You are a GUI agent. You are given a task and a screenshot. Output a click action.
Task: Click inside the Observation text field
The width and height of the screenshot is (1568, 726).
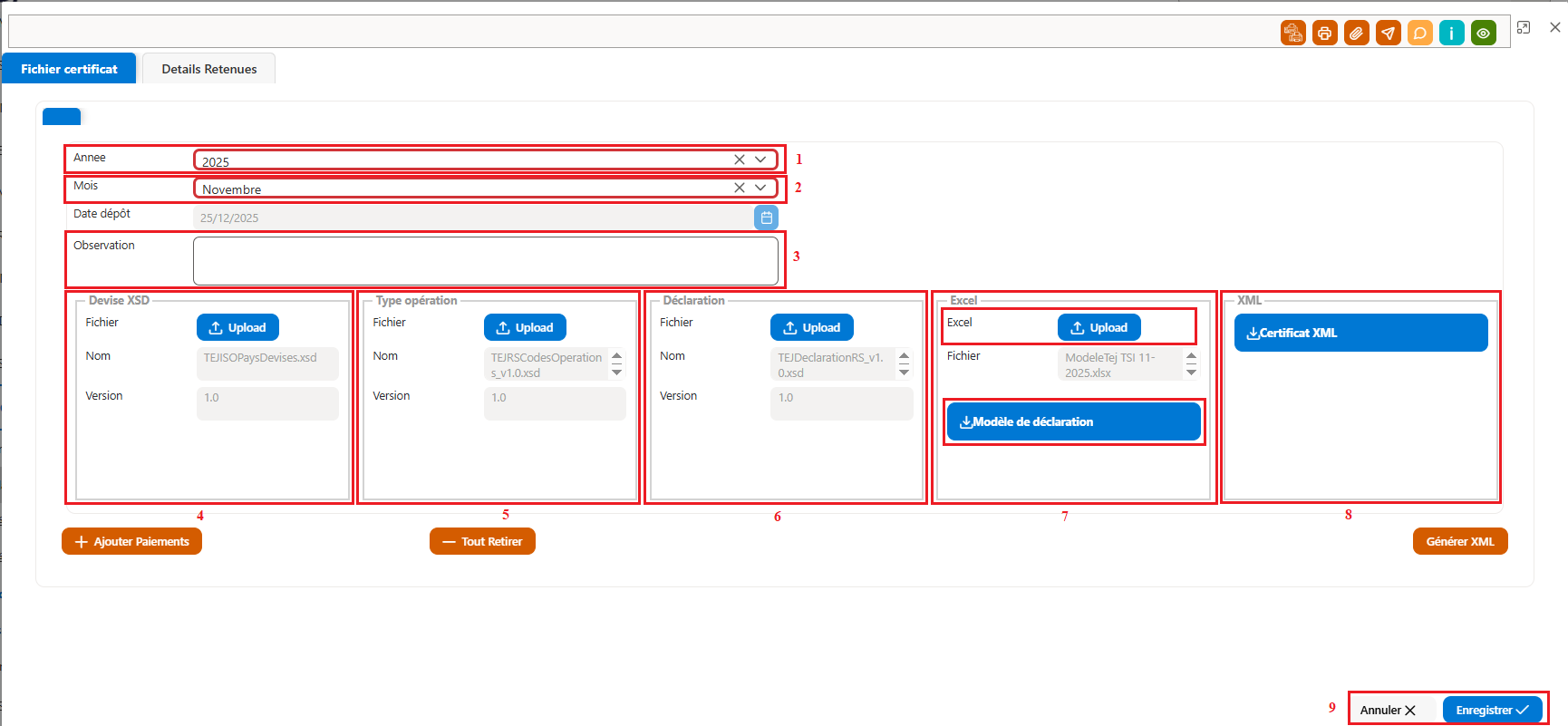(x=486, y=261)
